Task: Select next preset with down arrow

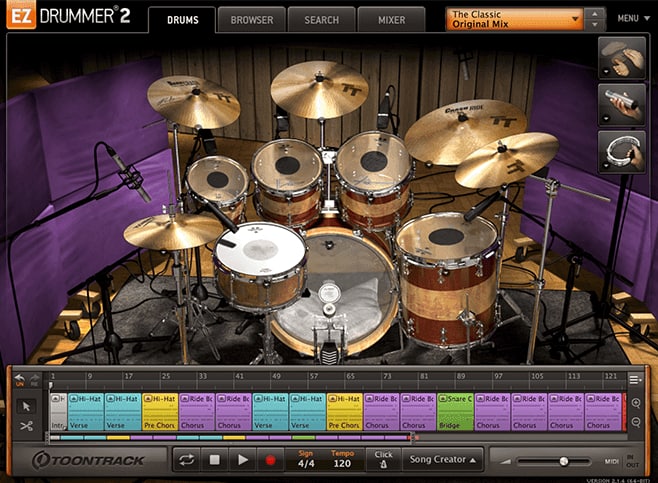Action: 595,25
